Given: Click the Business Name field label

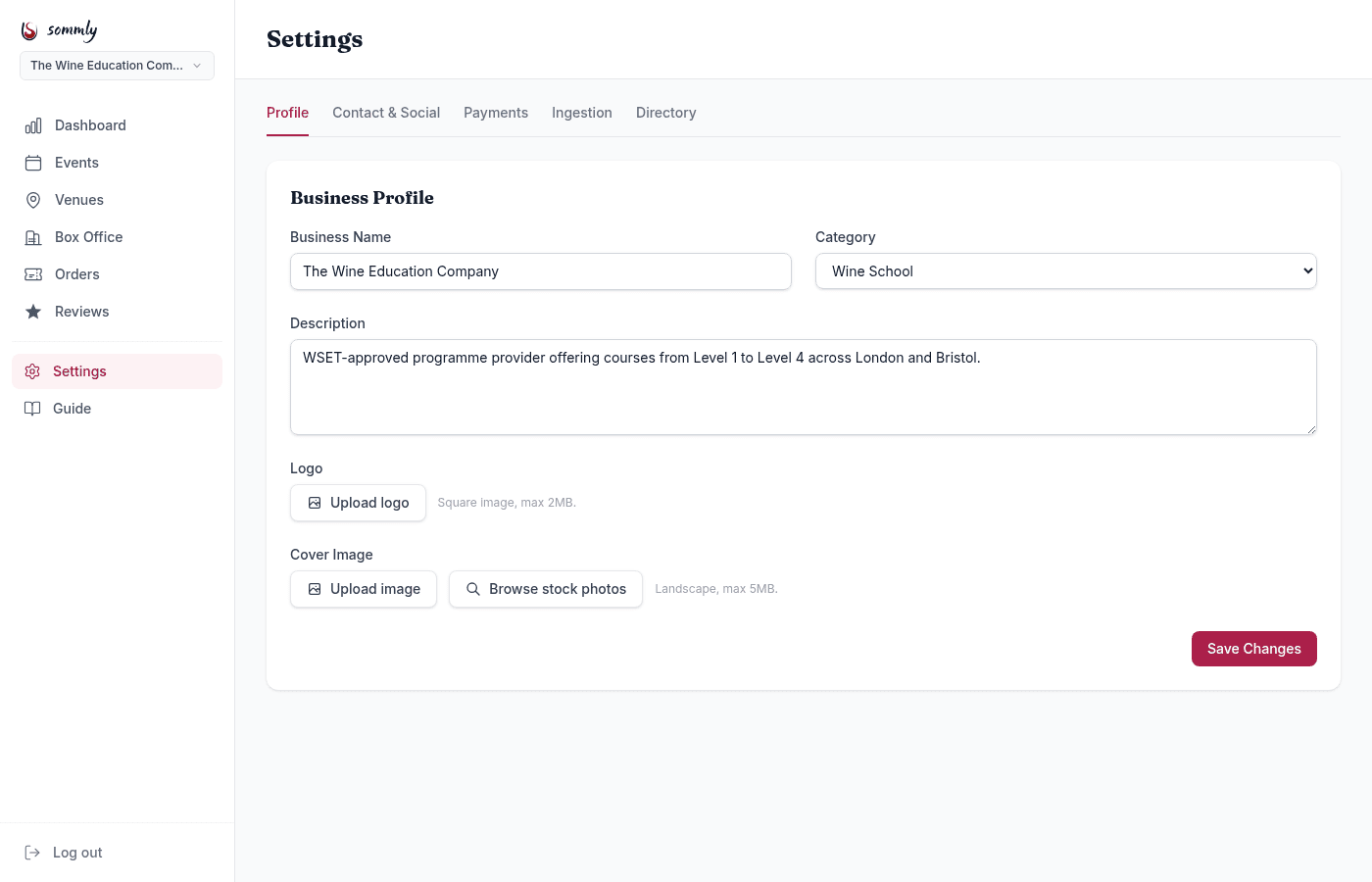Looking at the screenshot, I should 340,237.
